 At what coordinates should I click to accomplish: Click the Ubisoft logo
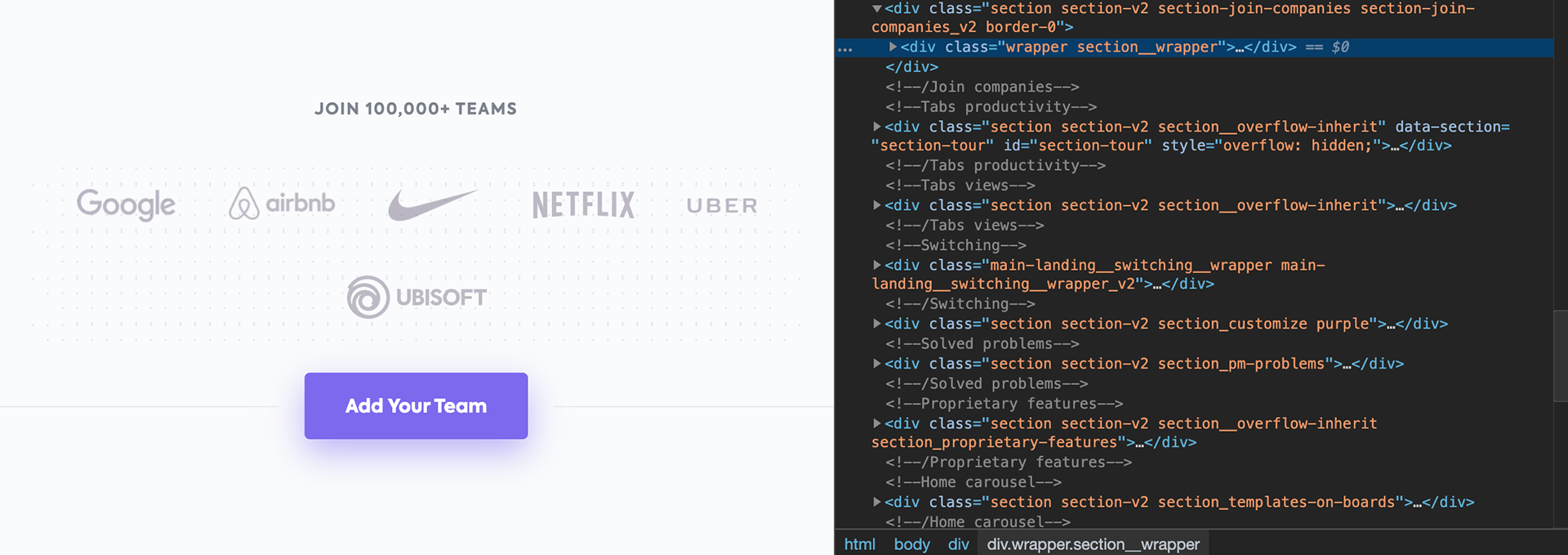coord(416,297)
